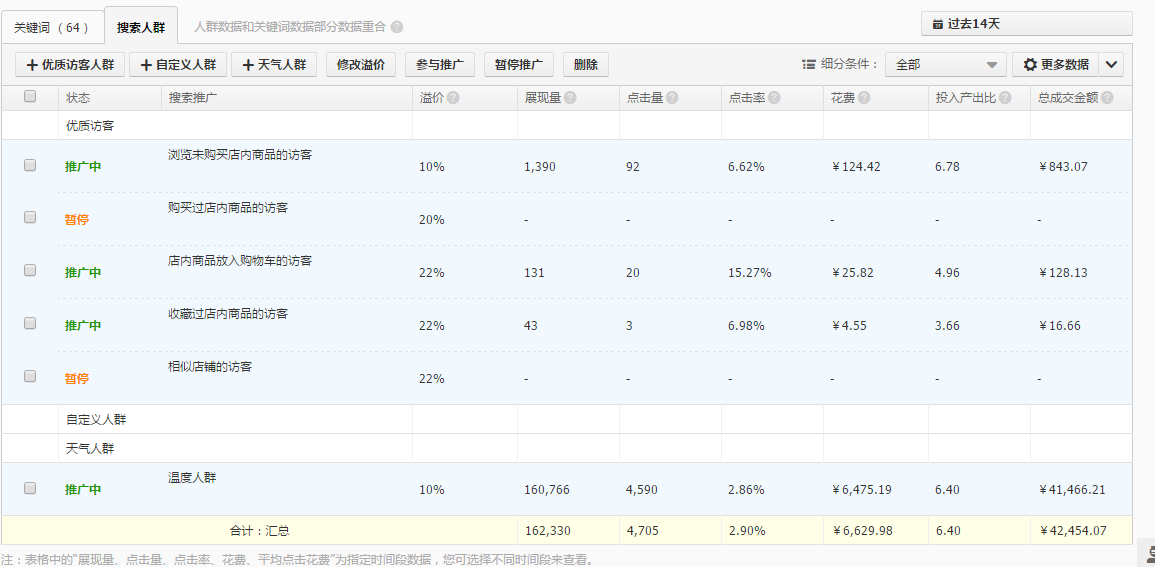The width and height of the screenshot is (1155, 567).
Task: Toggle select-all checkbox in table header
Action: click(30, 96)
